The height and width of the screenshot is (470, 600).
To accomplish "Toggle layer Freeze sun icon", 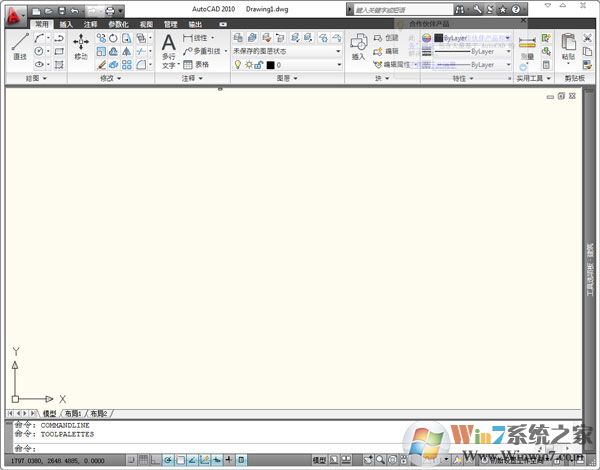I will click(x=249, y=65).
